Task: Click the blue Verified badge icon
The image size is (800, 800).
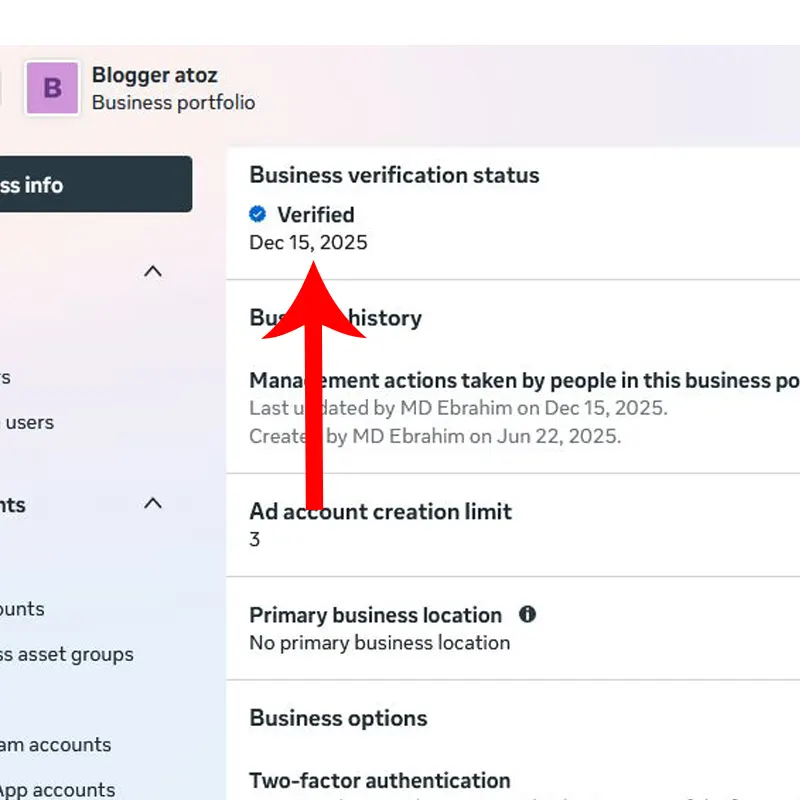Action: point(258,214)
